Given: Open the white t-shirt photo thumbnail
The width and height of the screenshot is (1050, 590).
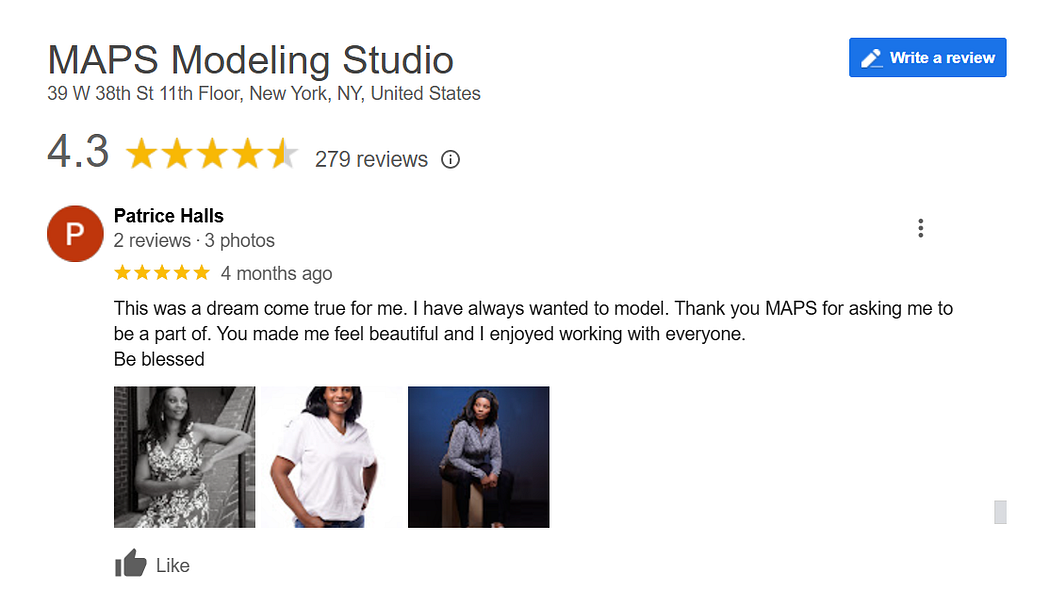Looking at the screenshot, I should 331,457.
